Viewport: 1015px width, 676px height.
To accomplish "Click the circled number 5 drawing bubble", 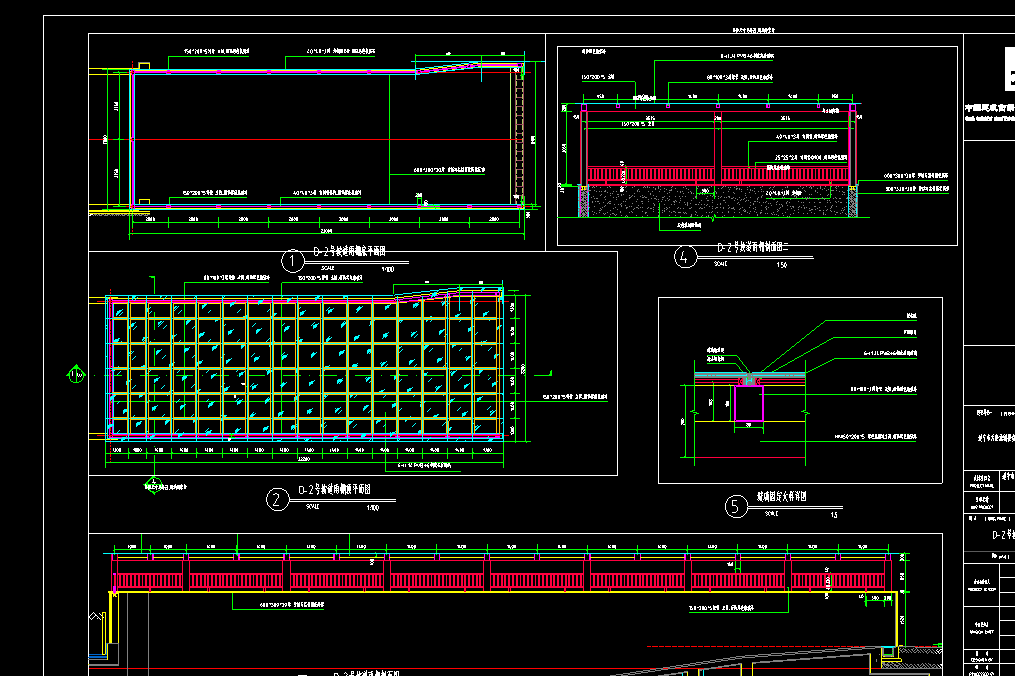I will pos(735,506).
